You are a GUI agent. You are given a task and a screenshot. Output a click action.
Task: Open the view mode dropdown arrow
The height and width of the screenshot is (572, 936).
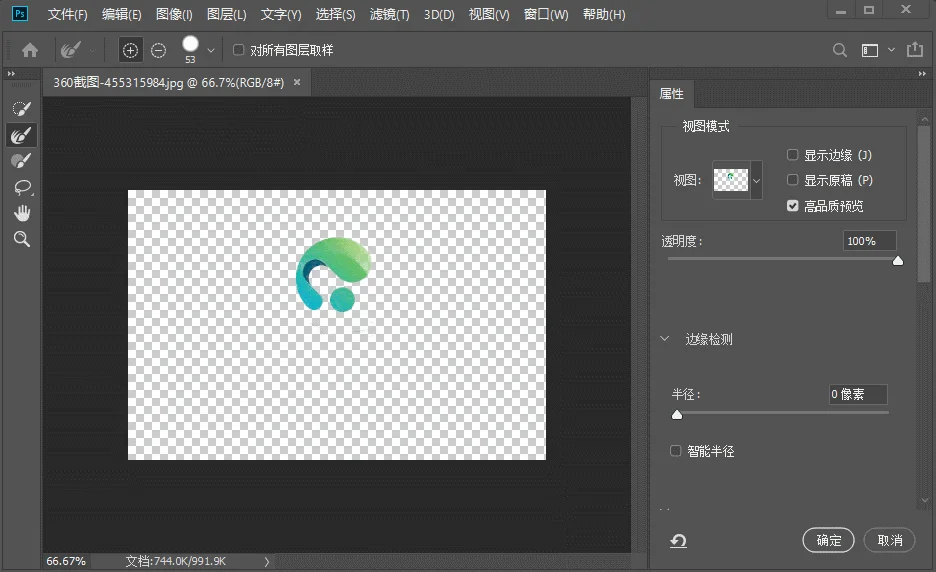click(x=756, y=180)
